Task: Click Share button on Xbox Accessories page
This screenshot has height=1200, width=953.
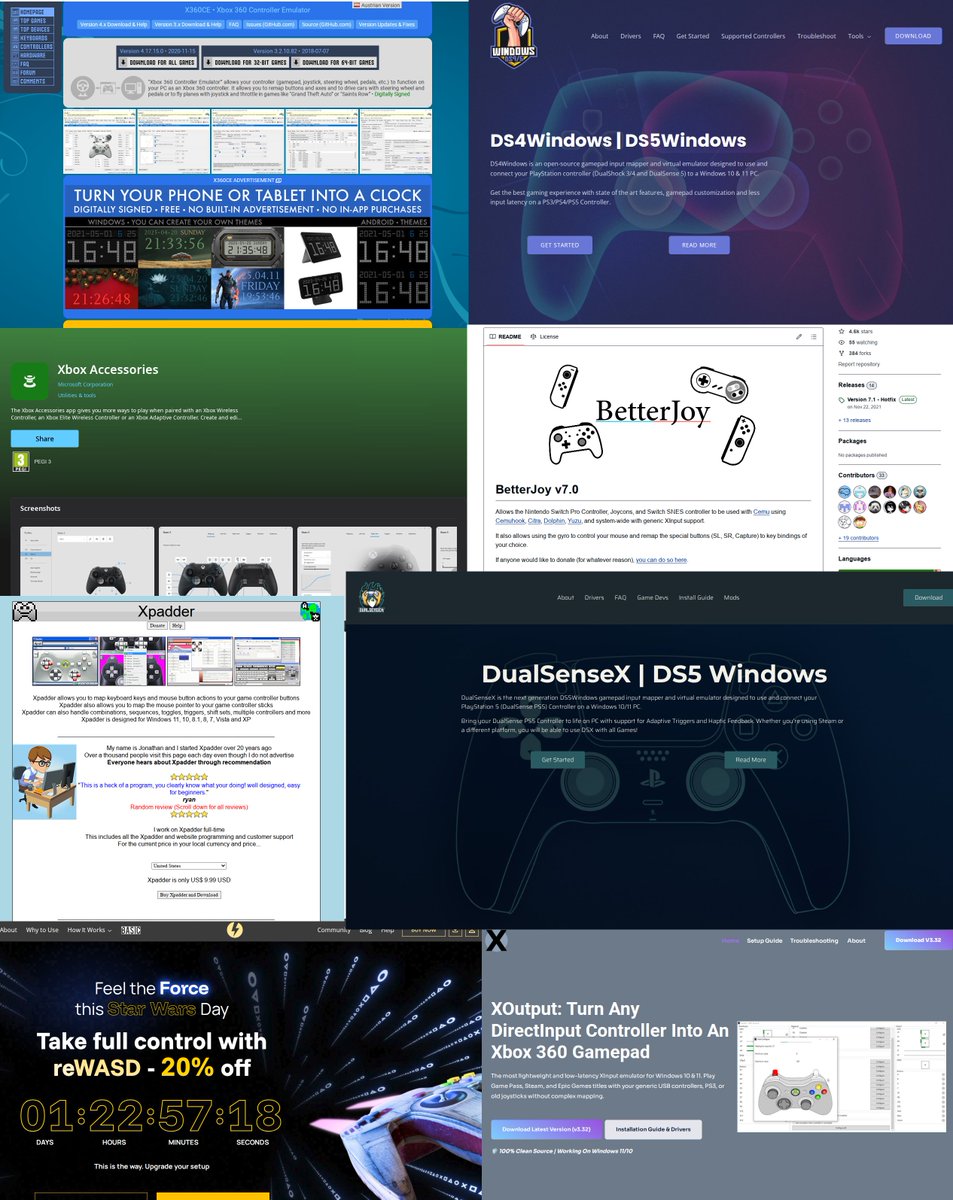Action: click(45, 438)
